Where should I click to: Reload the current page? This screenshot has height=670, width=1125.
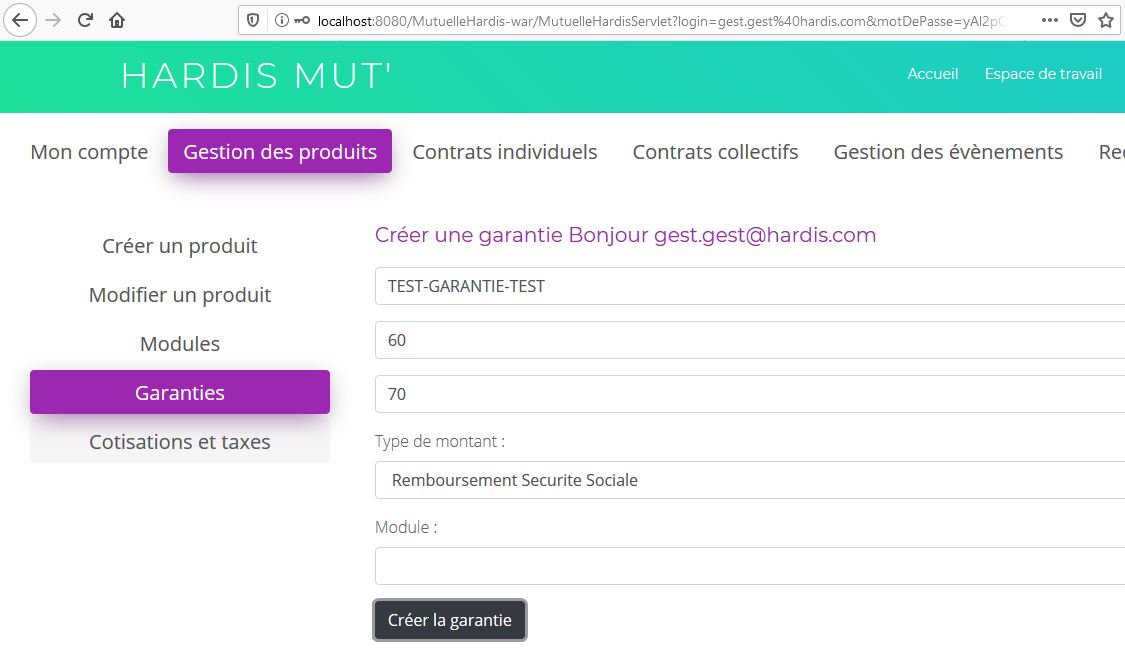pos(86,19)
